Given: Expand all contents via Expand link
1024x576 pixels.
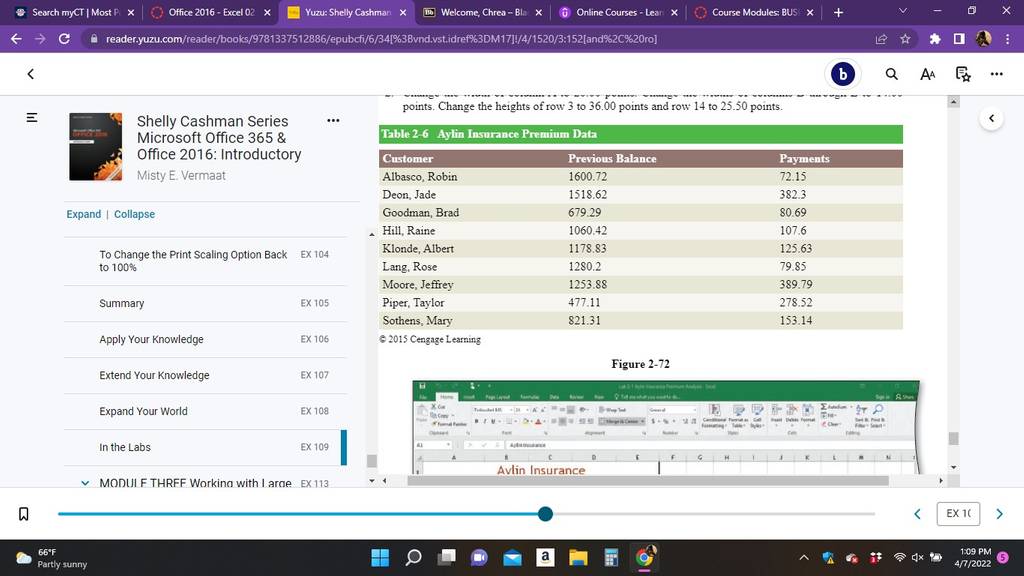Looking at the screenshot, I should click(84, 214).
